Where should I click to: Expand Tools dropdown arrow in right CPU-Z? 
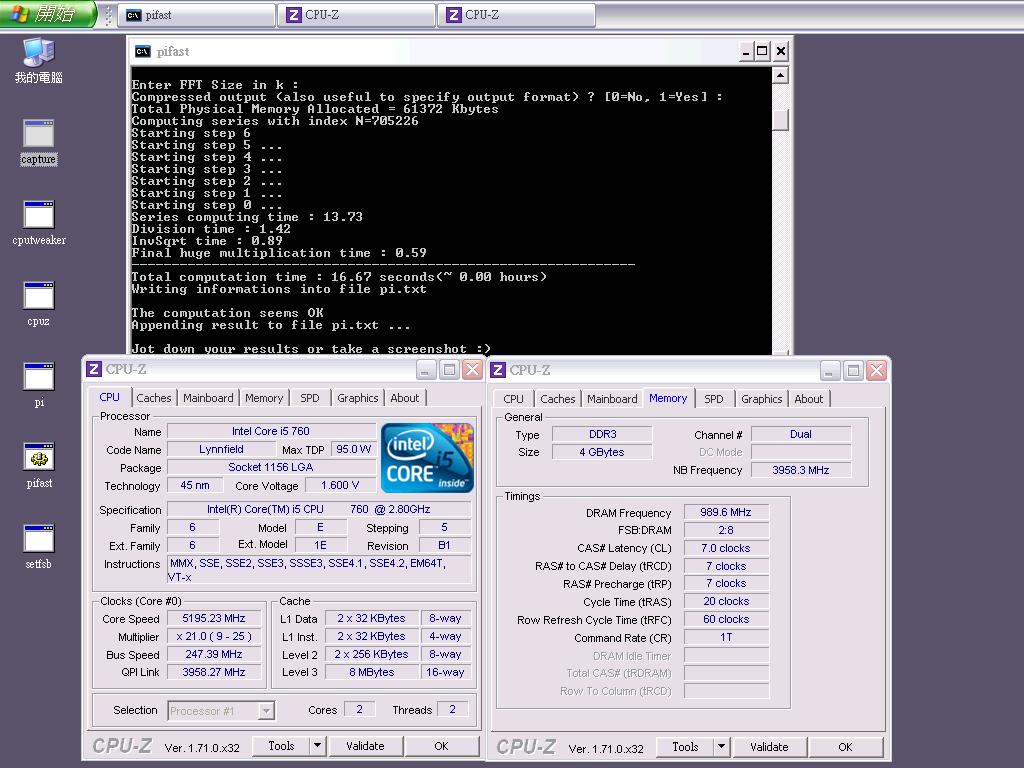721,746
